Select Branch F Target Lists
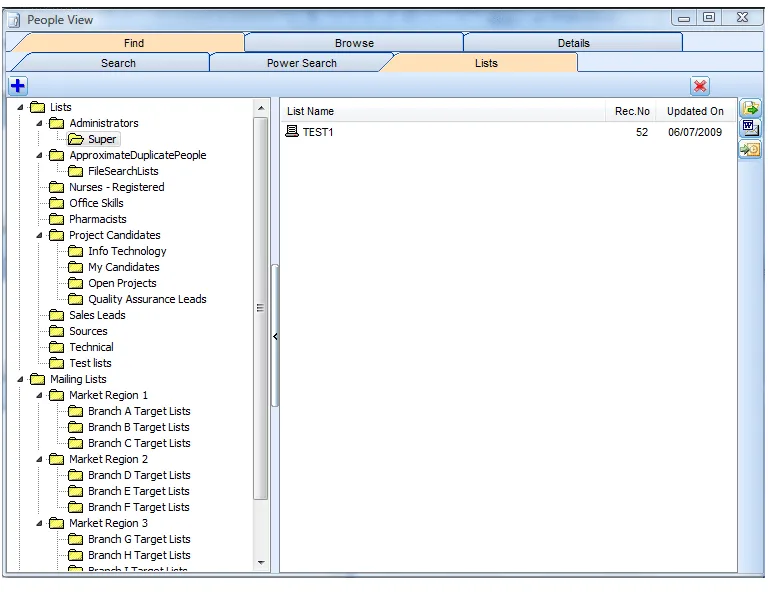Viewport: 770px width, 592px height. coord(138,507)
